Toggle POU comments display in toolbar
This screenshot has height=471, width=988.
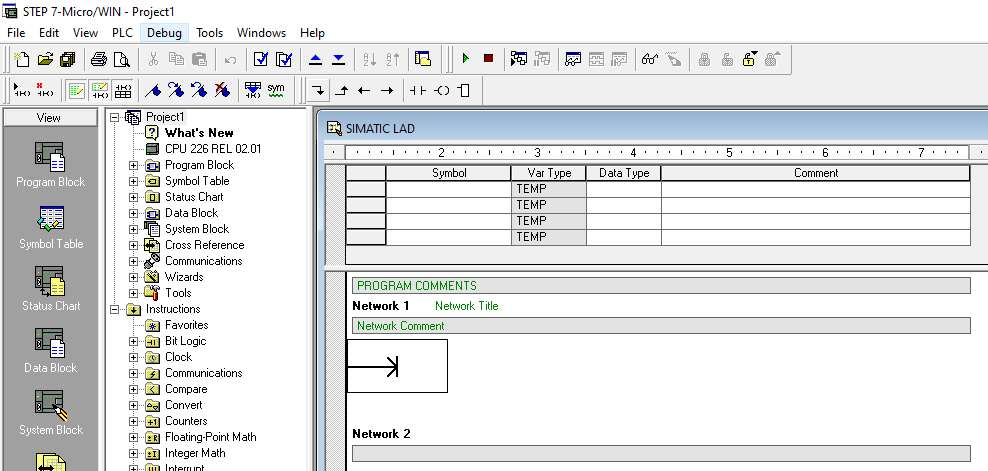click(x=77, y=90)
